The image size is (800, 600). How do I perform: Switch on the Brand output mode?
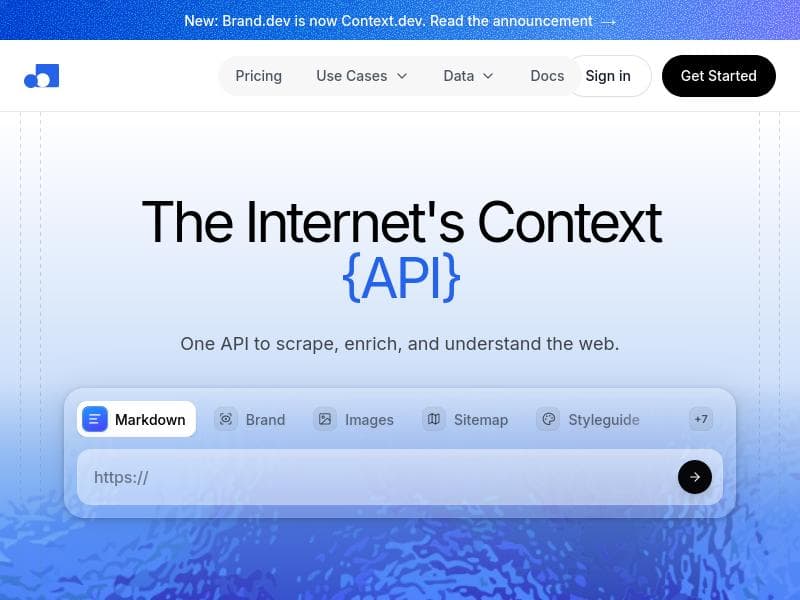251,419
